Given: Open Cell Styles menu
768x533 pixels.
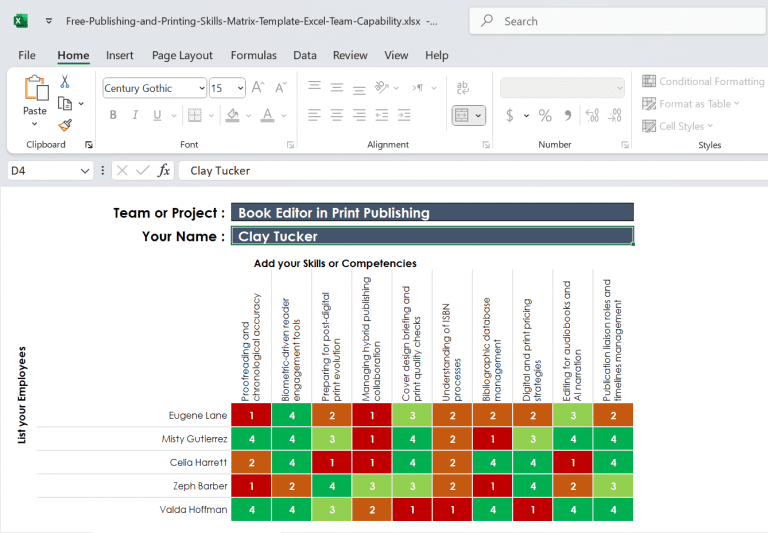Looking at the screenshot, I should 677,126.
